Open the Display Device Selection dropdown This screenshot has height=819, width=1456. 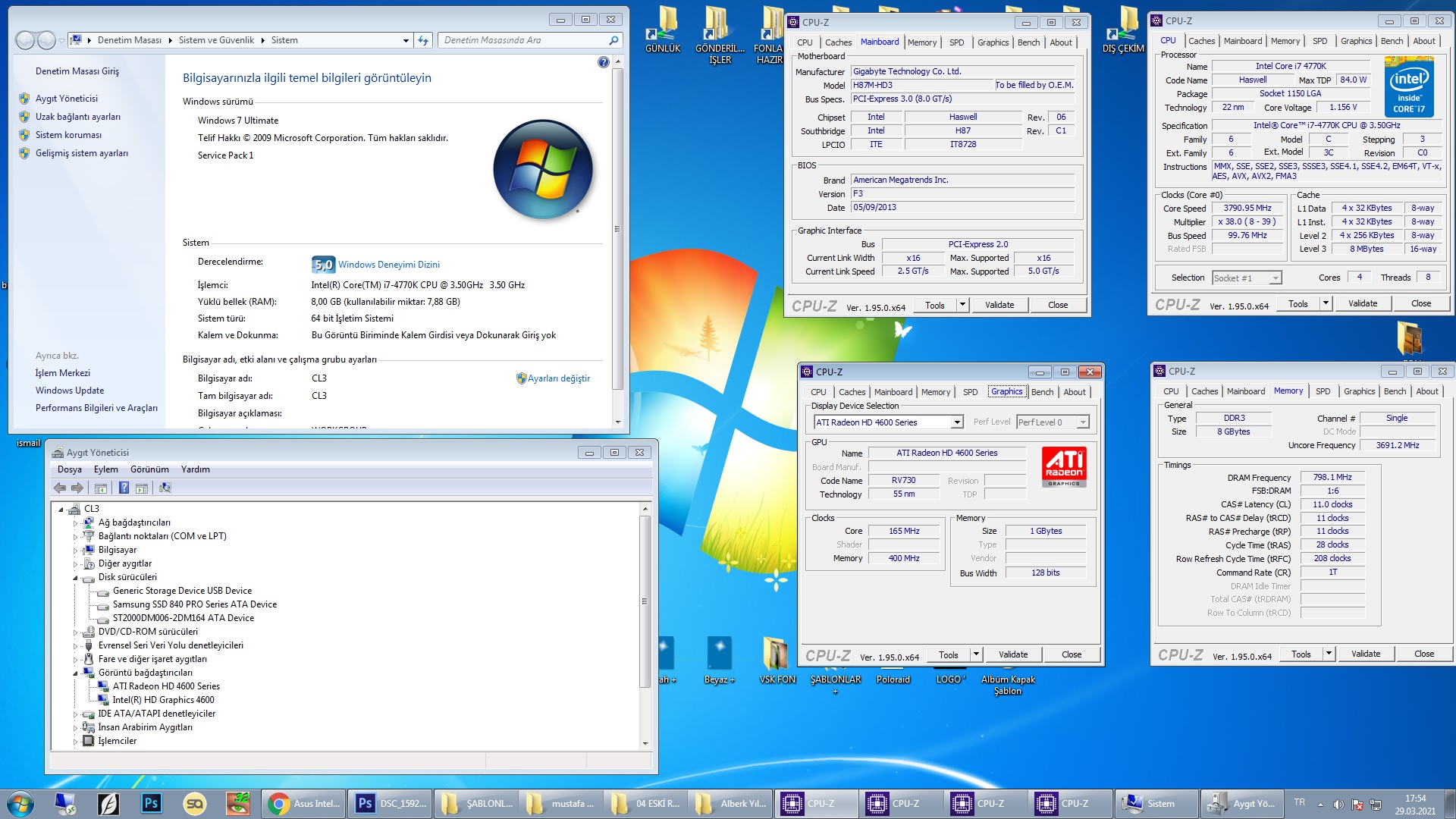tap(957, 422)
